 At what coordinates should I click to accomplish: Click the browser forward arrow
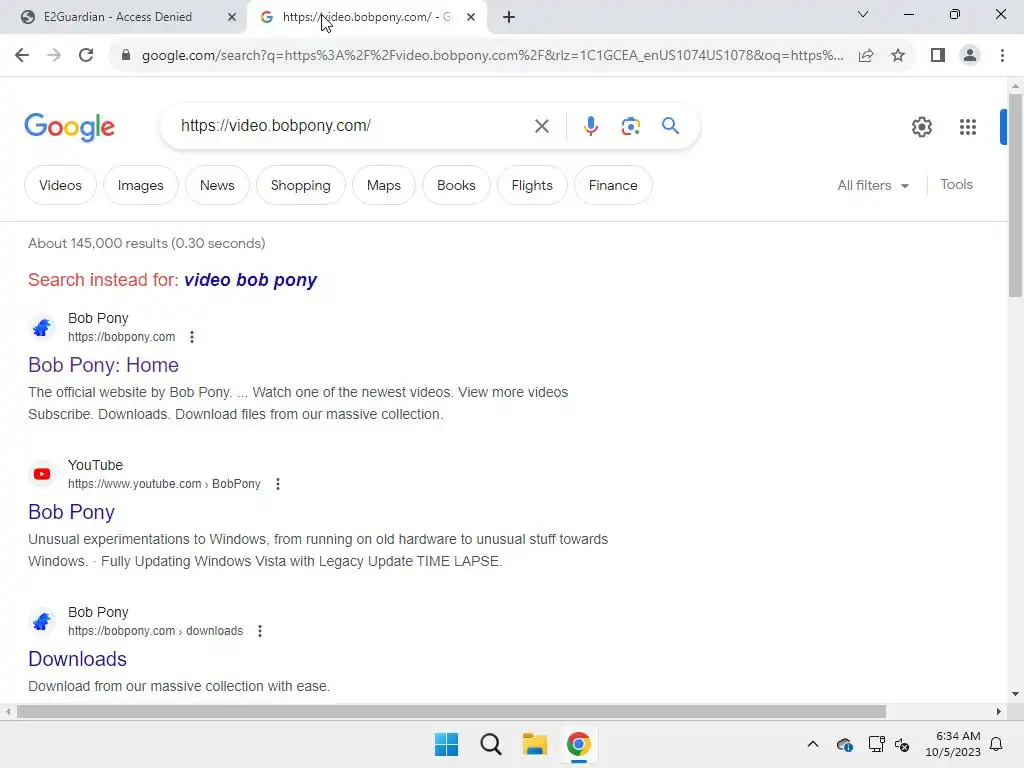54,56
